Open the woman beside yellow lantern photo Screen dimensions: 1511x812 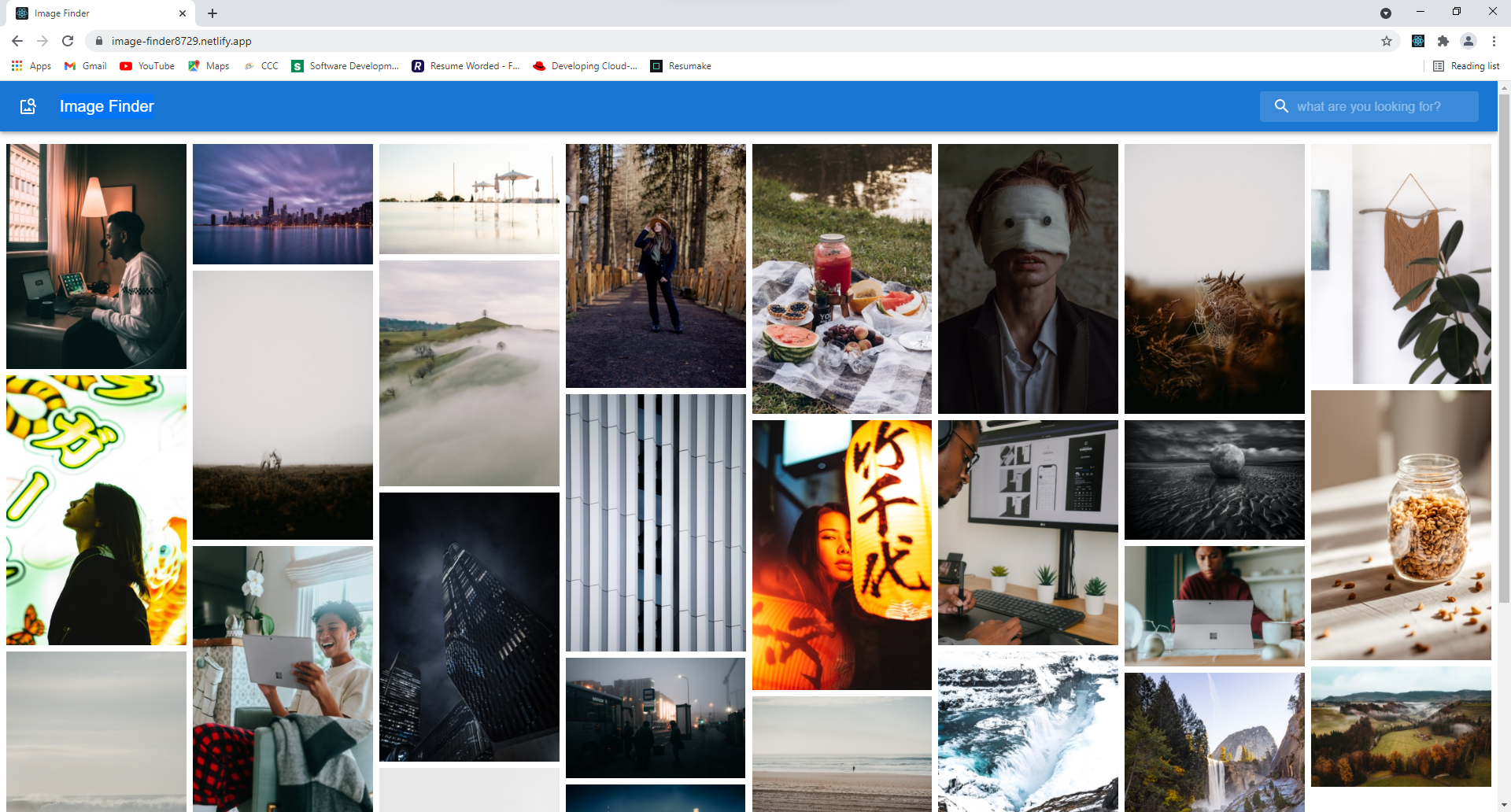(842, 555)
